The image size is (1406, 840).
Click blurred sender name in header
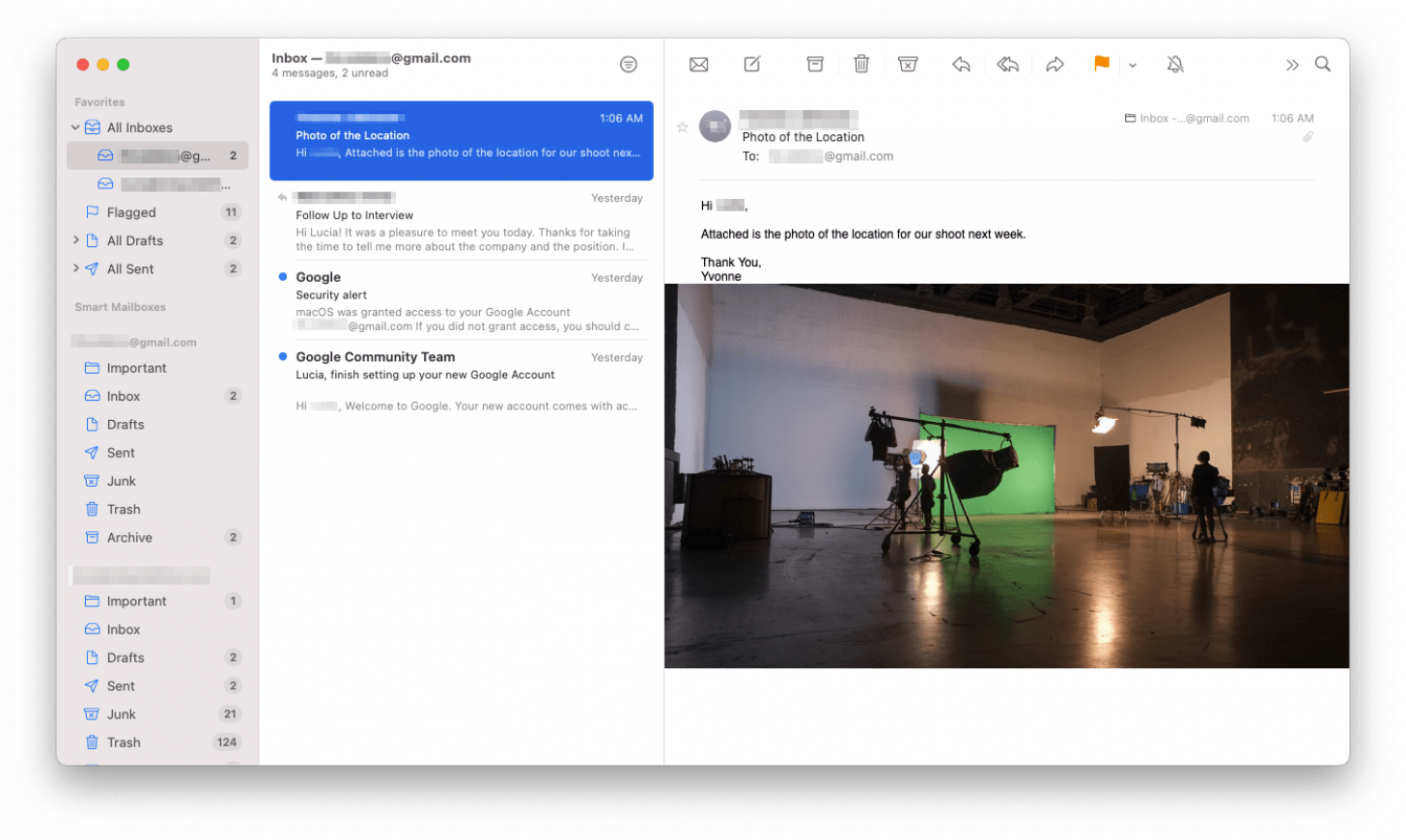(x=799, y=120)
